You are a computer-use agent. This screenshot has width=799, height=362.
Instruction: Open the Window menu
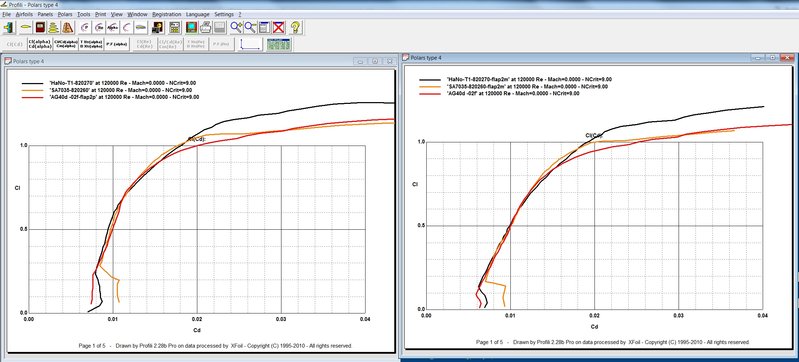137,14
